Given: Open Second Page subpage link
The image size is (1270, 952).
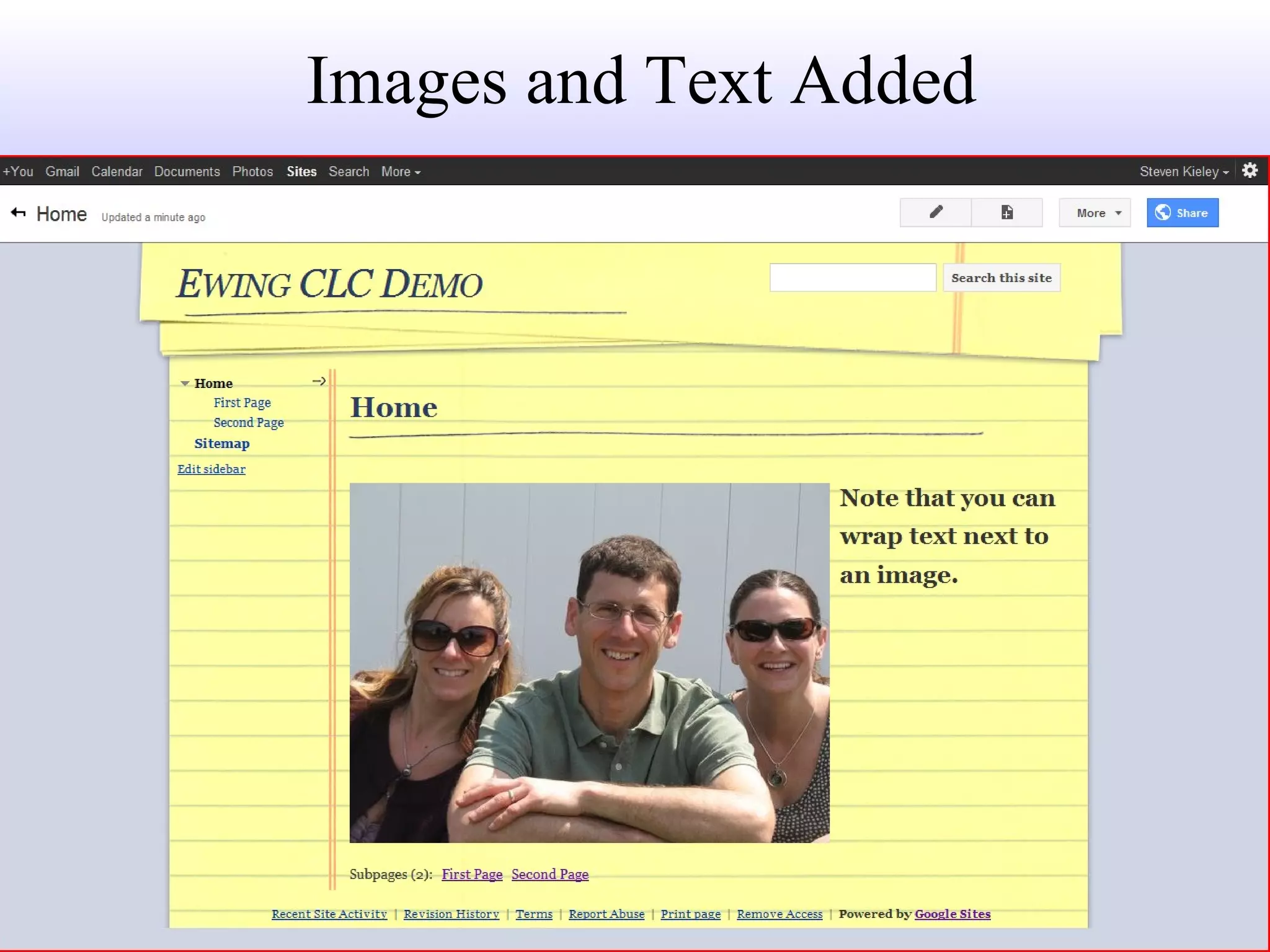Looking at the screenshot, I should (550, 875).
